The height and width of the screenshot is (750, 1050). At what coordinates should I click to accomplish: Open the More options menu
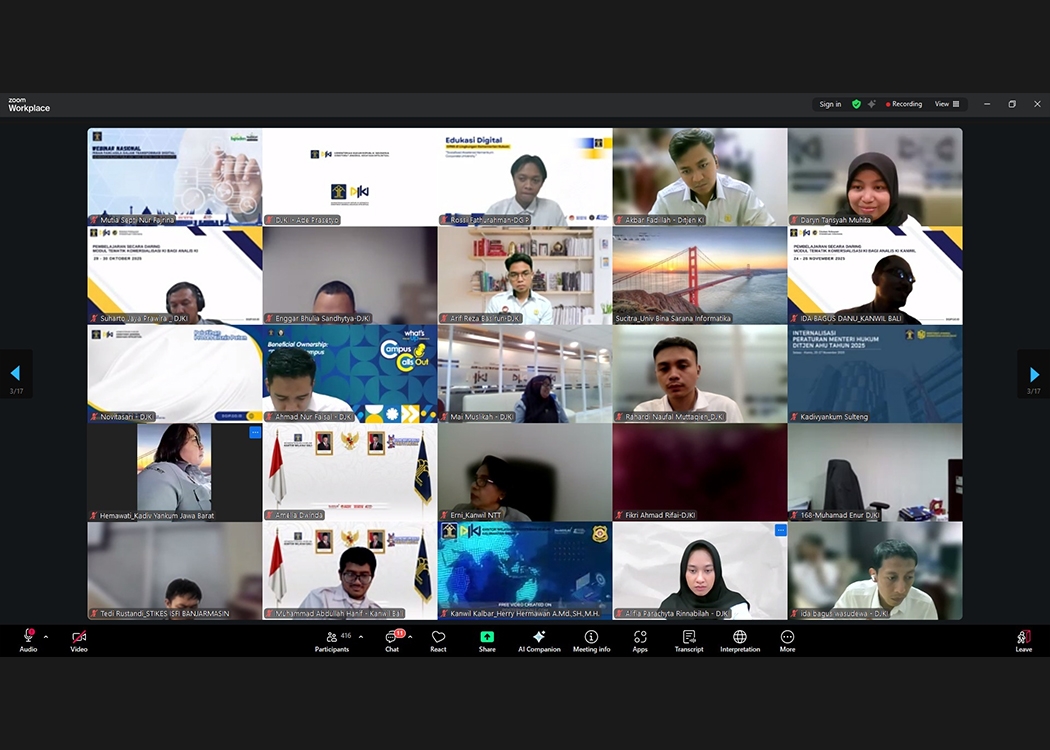(787, 640)
